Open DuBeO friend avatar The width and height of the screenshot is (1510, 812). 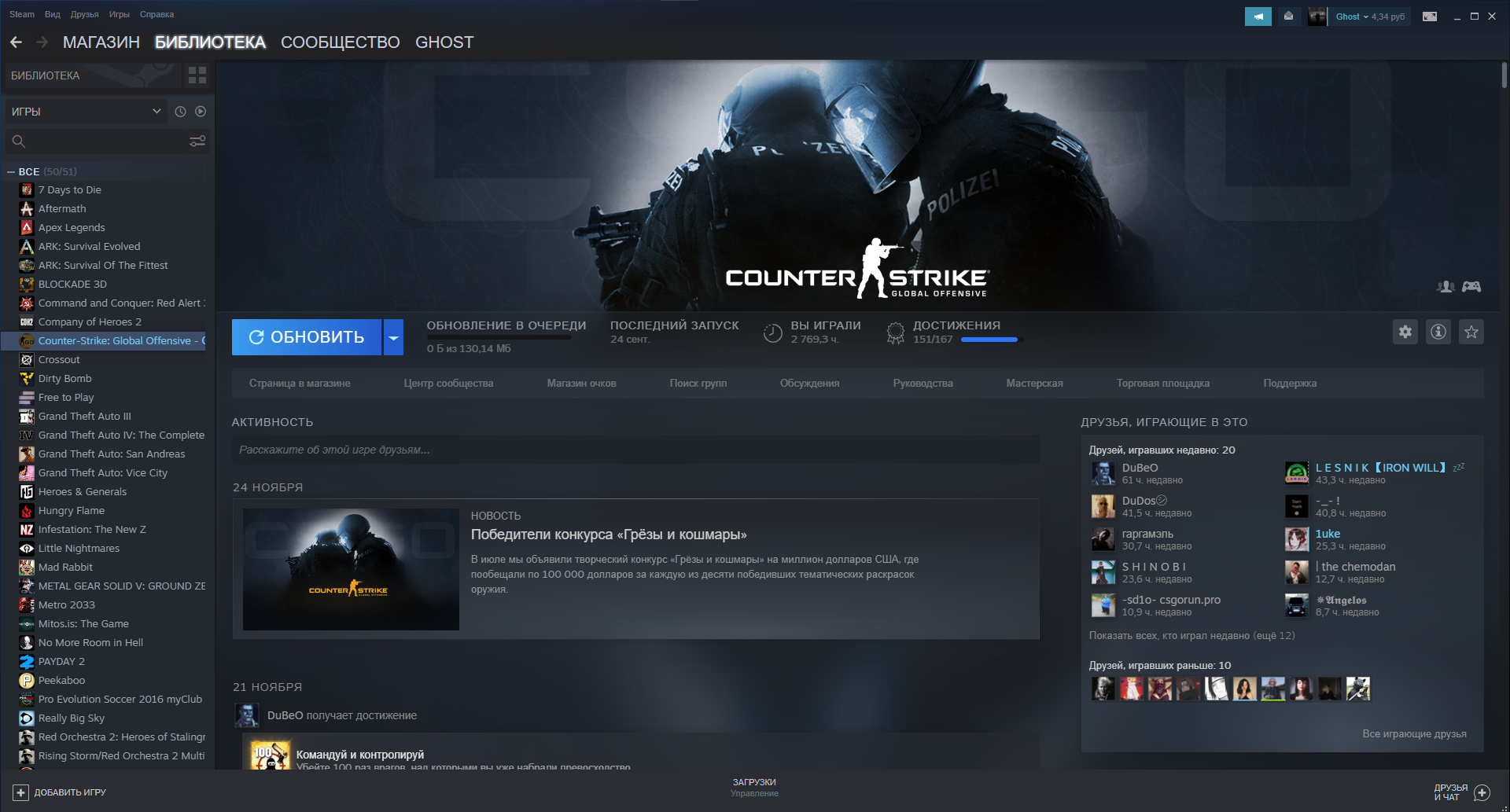(1103, 473)
